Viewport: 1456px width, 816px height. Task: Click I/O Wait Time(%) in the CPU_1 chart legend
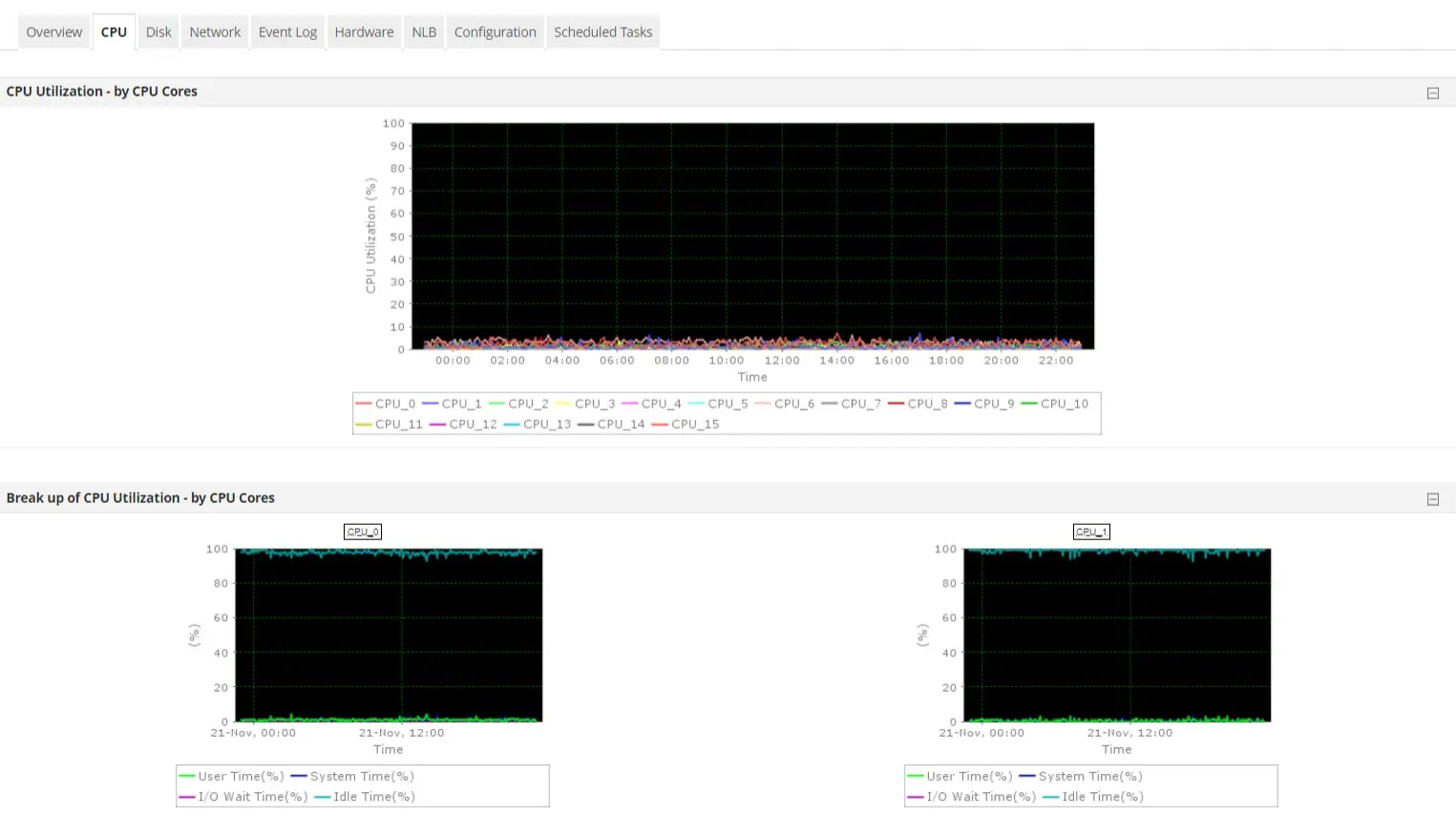[x=971, y=797]
